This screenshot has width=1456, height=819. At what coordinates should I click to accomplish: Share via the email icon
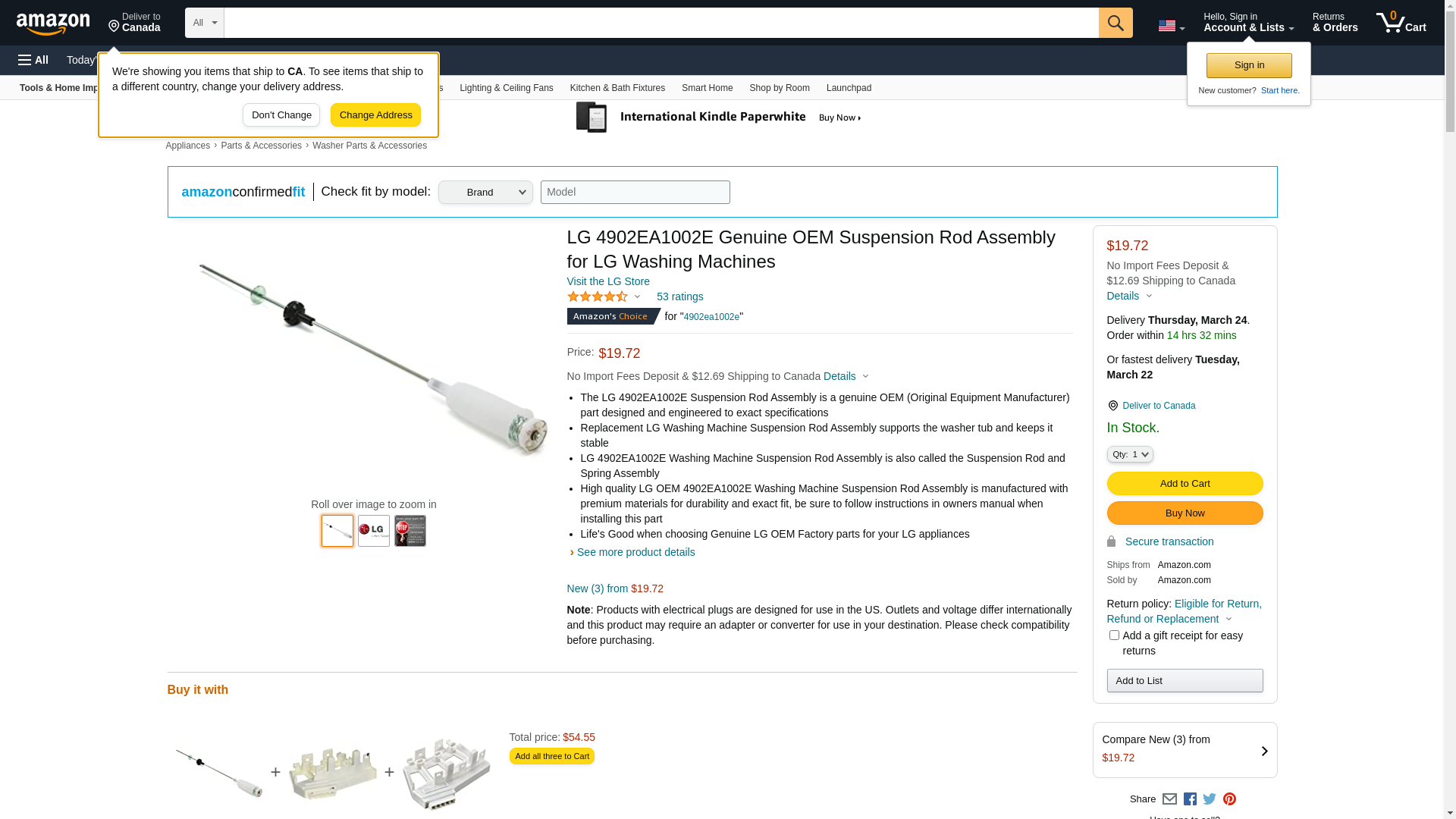[x=1169, y=799]
